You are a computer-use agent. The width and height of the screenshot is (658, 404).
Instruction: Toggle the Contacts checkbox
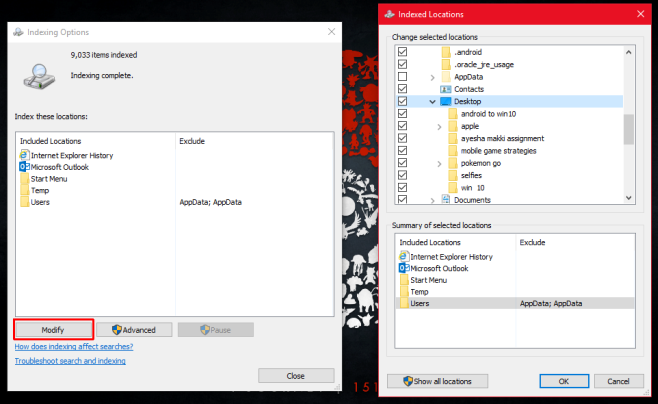pos(402,89)
